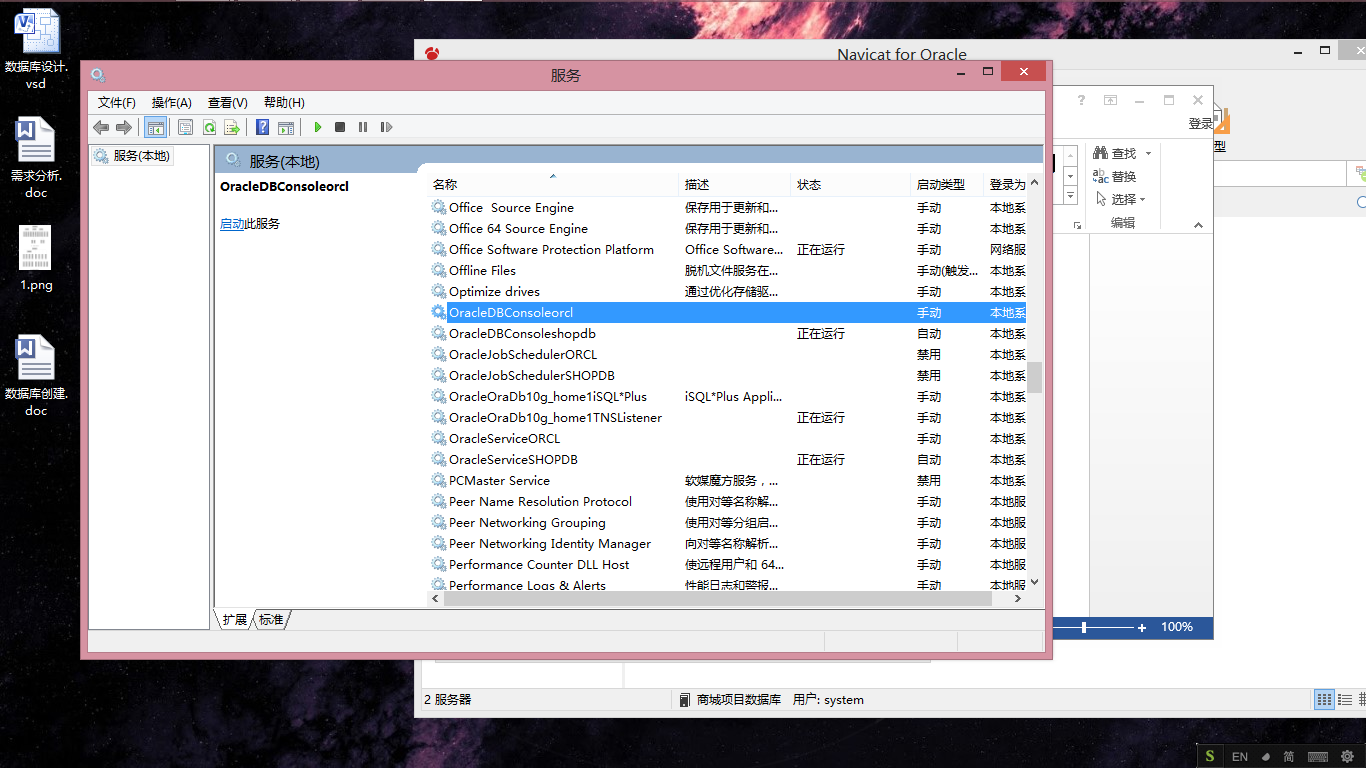Click the gear icon of OracleServiceORCL row

439,438
